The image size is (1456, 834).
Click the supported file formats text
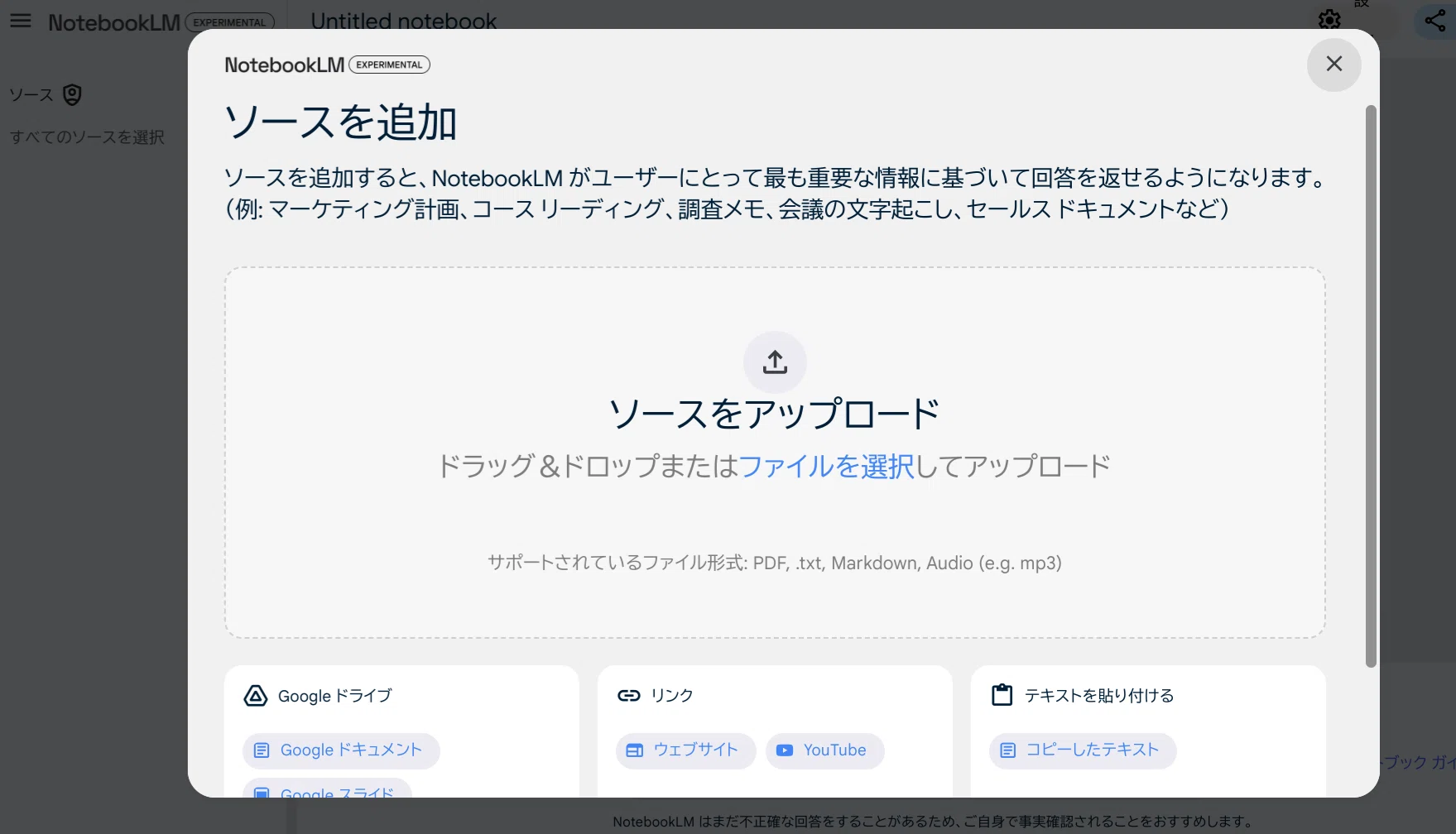[x=775, y=563]
